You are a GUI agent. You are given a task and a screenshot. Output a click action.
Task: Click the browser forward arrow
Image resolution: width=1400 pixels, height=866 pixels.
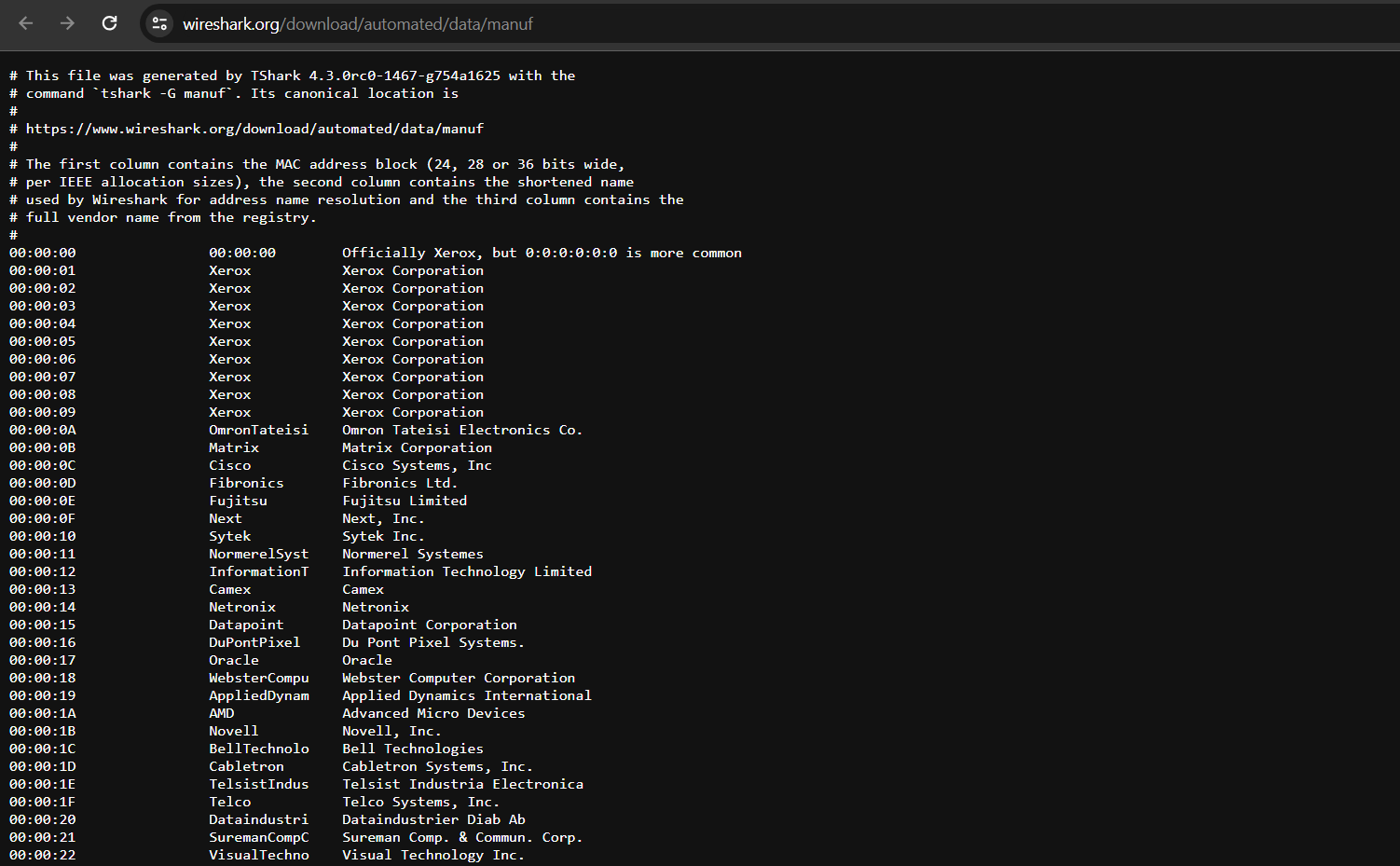(x=67, y=23)
